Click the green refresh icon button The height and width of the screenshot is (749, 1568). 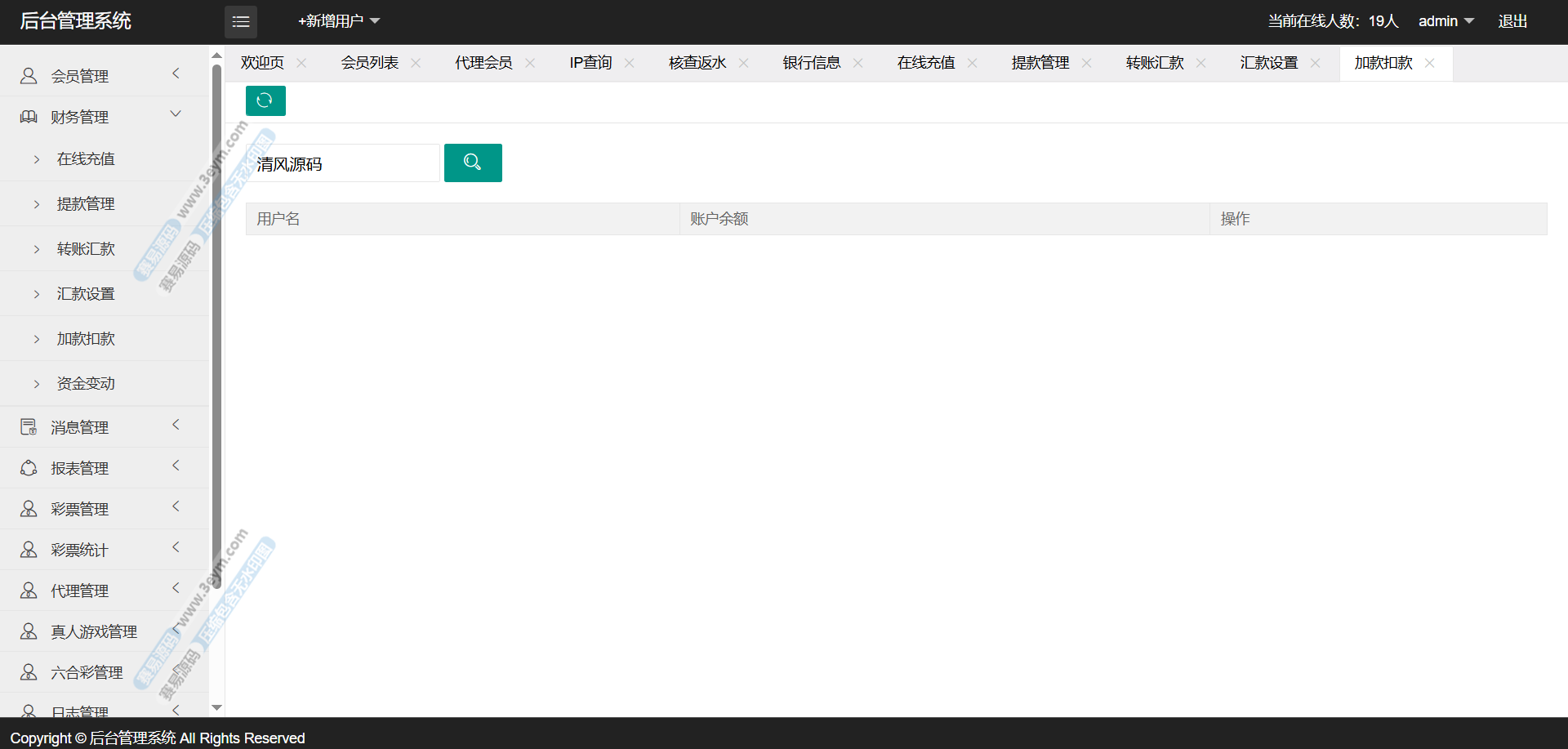pyautogui.click(x=265, y=100)
